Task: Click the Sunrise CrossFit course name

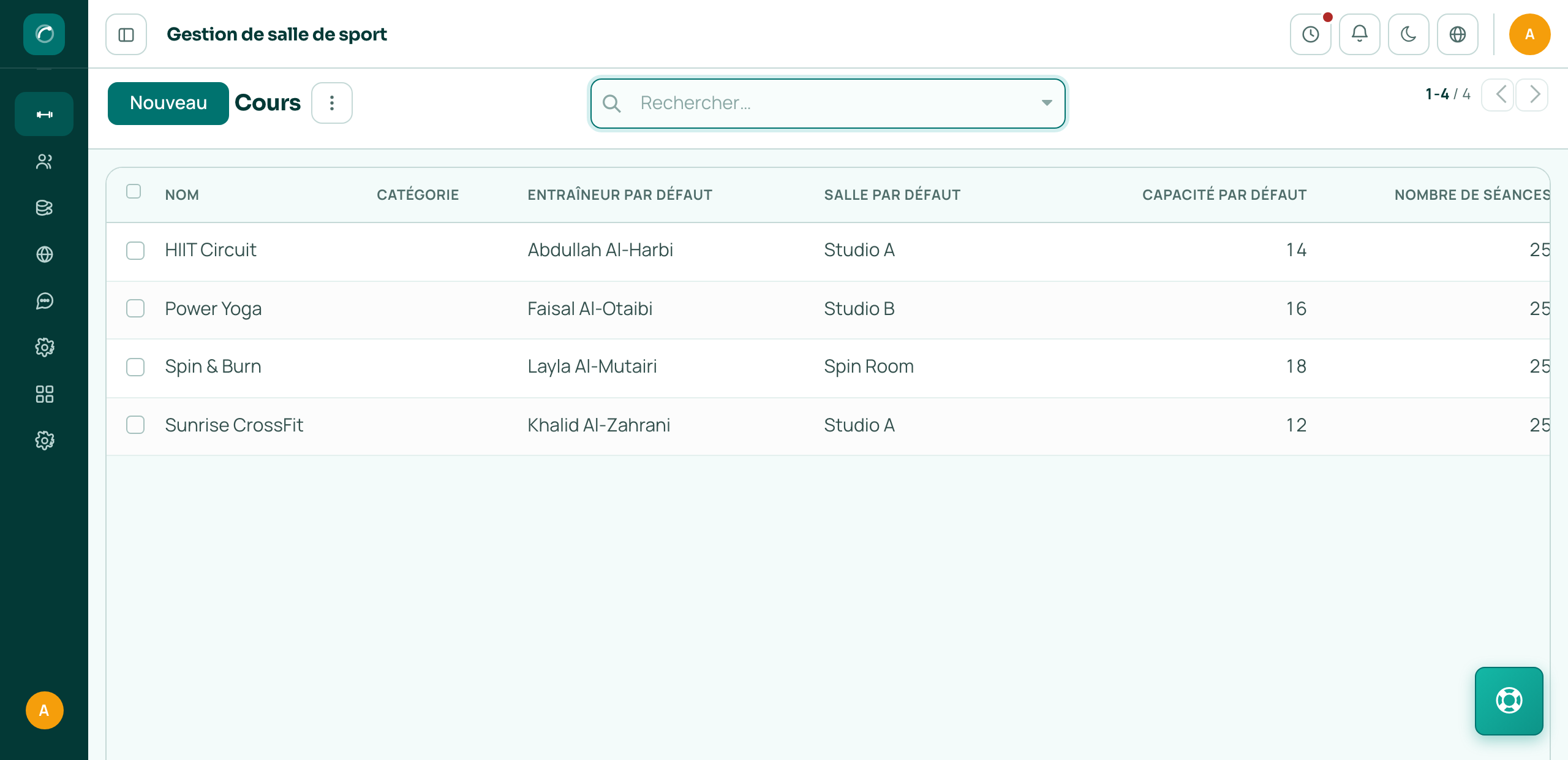Action: pyautogui.click(x=234, y=425)
